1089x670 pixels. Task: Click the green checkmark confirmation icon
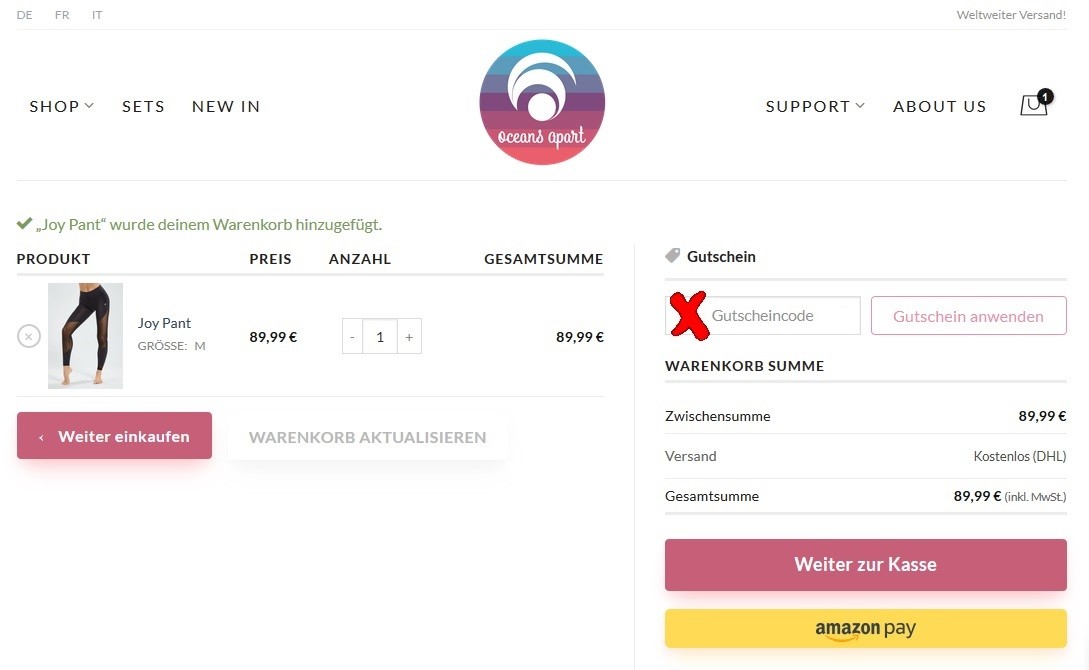click(24, 224)
